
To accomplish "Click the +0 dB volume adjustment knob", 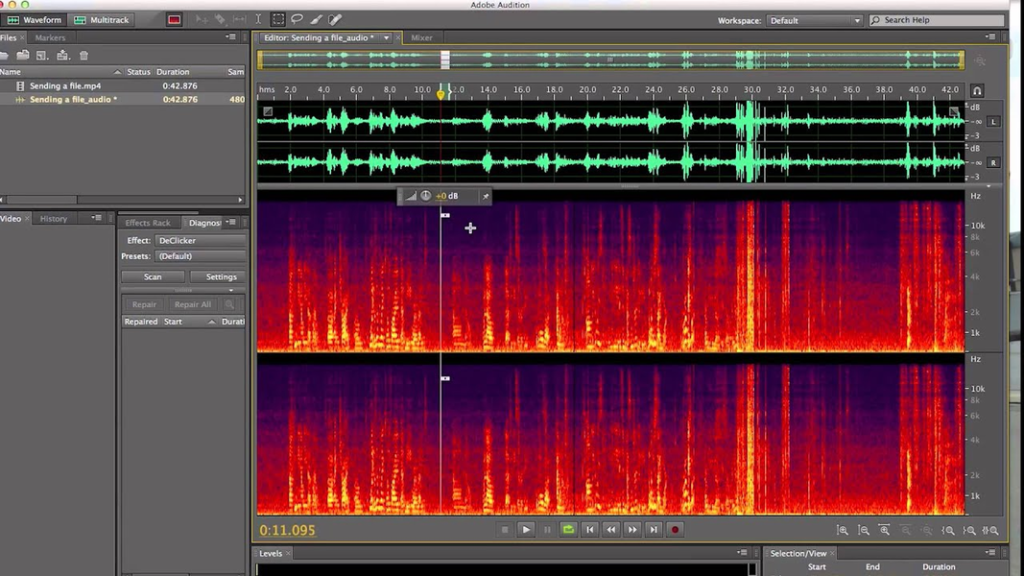I will pyautogui.click(x=426, y=196).
